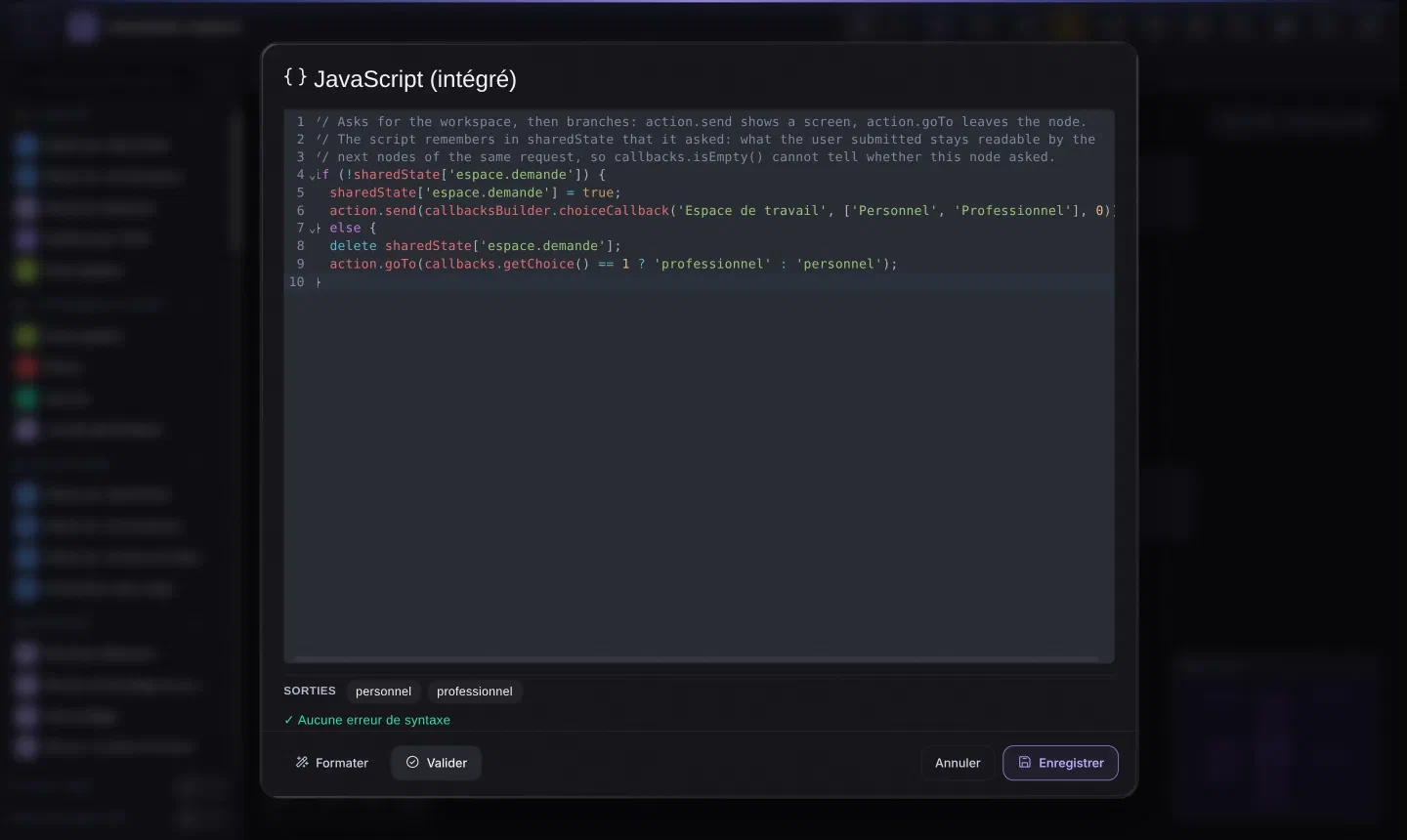Click the 'SORTIES' label
The image size is (1407, 840).
pyautogui.click(x=310, y=691)
